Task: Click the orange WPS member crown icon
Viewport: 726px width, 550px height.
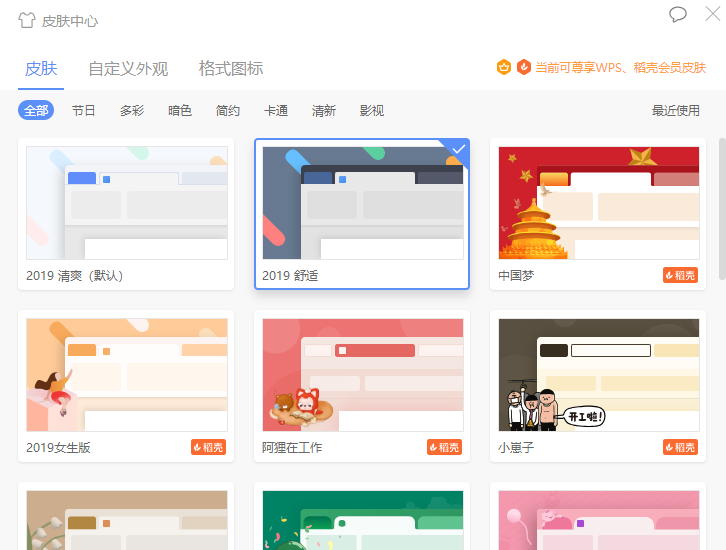Action: pyautogui.click(x=504, y=68)
